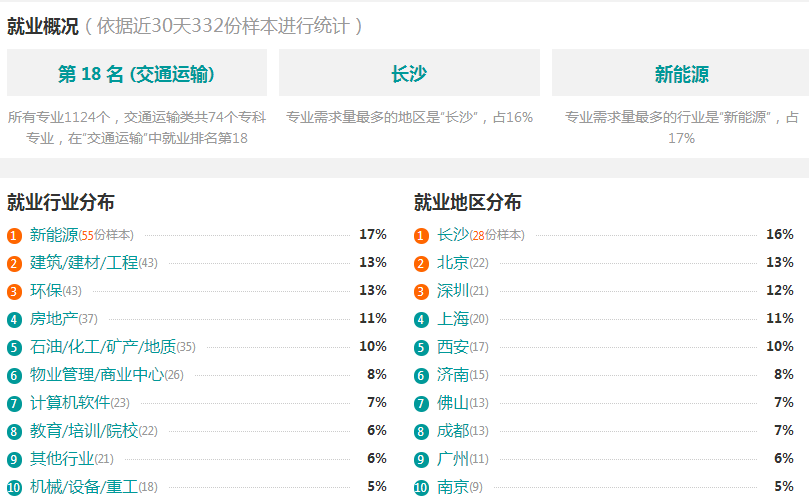Click the 就业概况 section heading
Viewport: 809px width, 504px height.
pos(42,26)
